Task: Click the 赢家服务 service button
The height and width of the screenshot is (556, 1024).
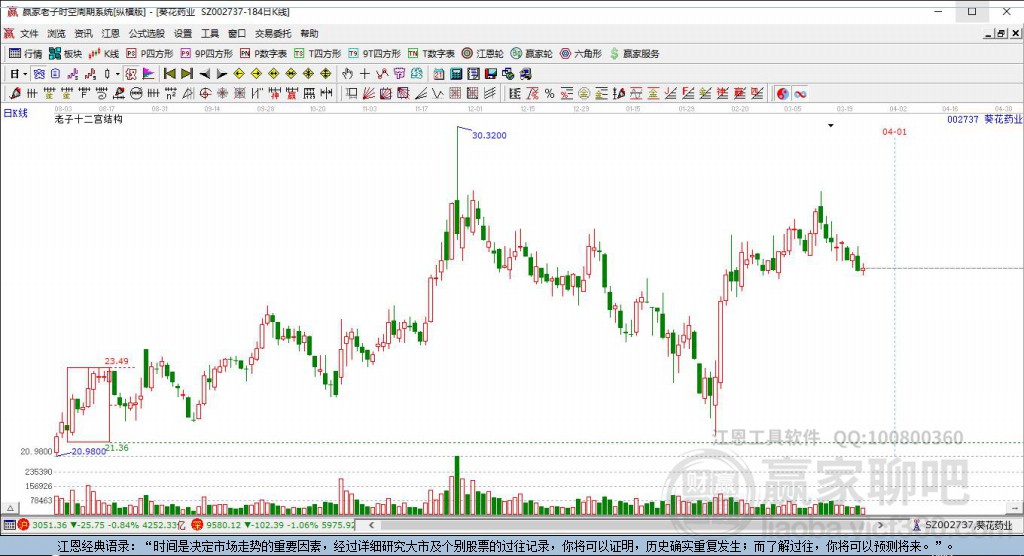Action: 634,54
